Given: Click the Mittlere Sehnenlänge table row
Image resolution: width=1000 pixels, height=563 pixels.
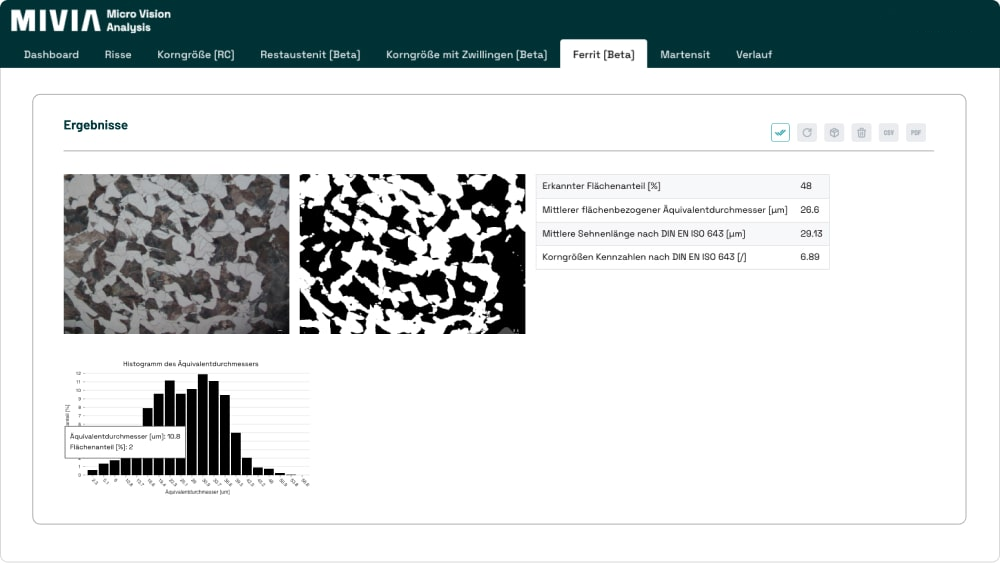Looking at the screenshot, I should 682,233.
